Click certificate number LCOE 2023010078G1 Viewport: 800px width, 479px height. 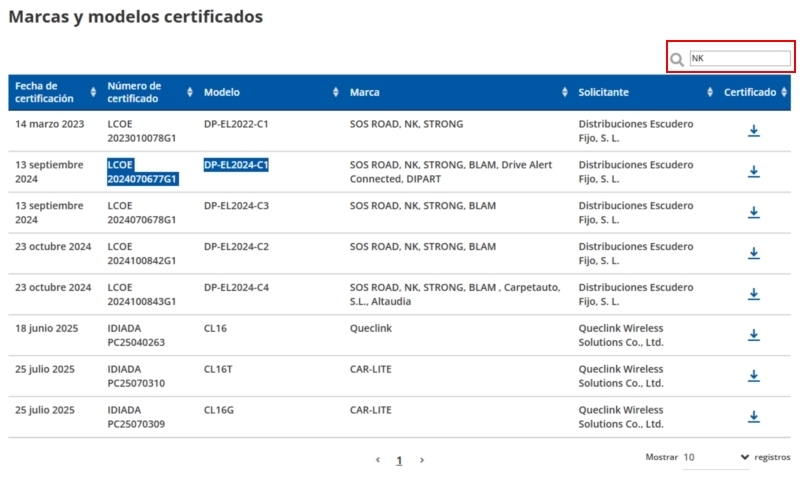[x=142, y=131]
